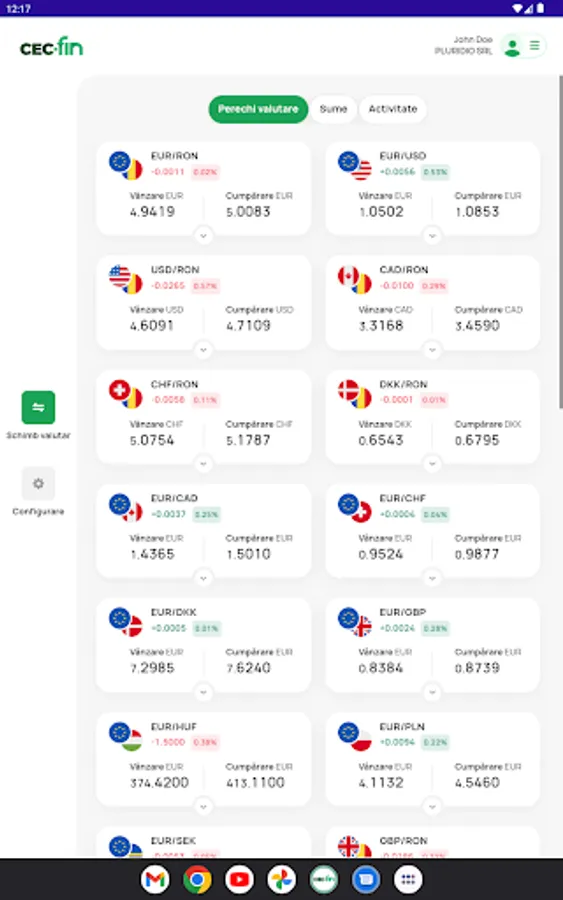The image size is (563, 900).
Task: Expand the EUR/RON card chevron
Action: 203,235
